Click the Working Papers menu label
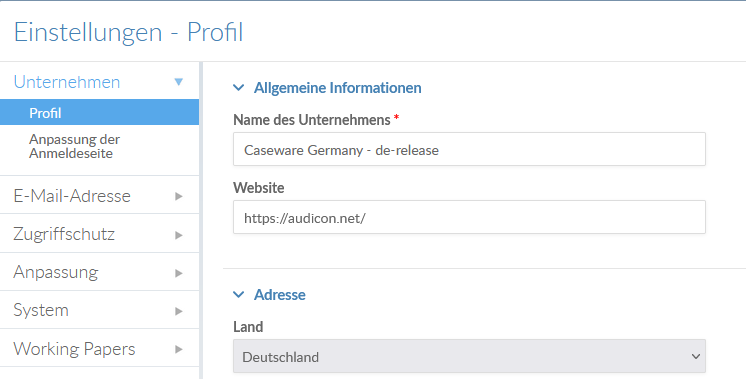The height and width of the screenshot is (379, 746). coord(74,349)
